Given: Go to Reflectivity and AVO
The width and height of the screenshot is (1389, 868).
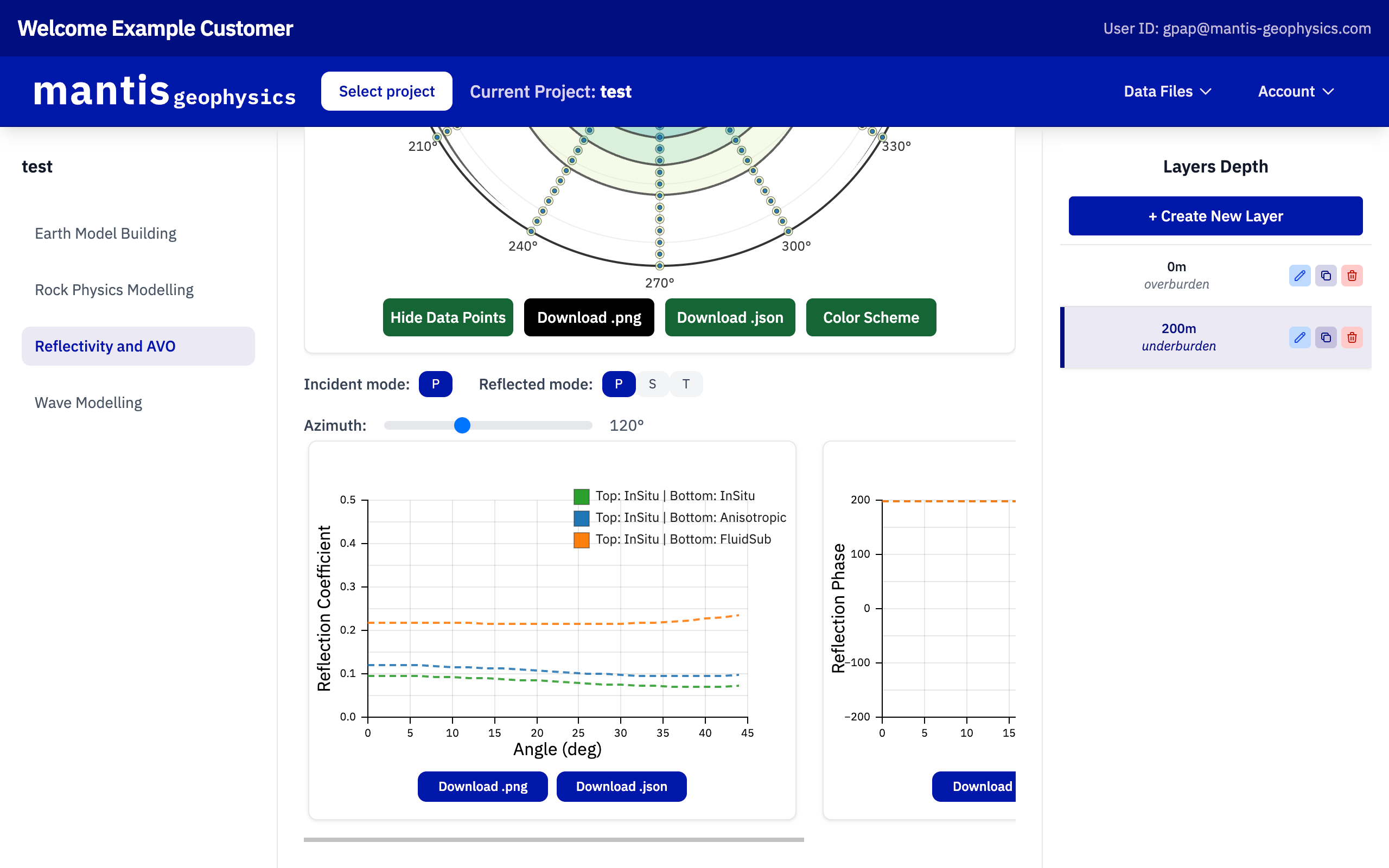Looking at the screenshot, I should (138, 346).
